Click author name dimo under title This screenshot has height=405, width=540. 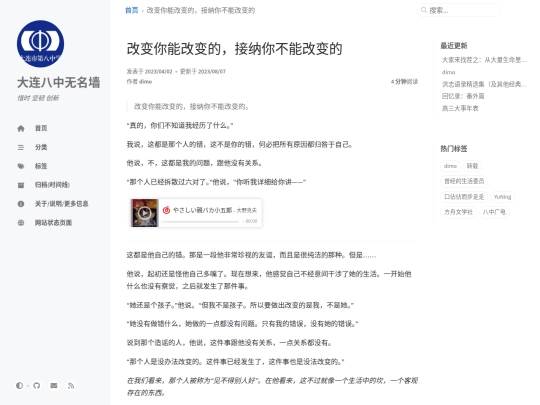tap(145, 82)
